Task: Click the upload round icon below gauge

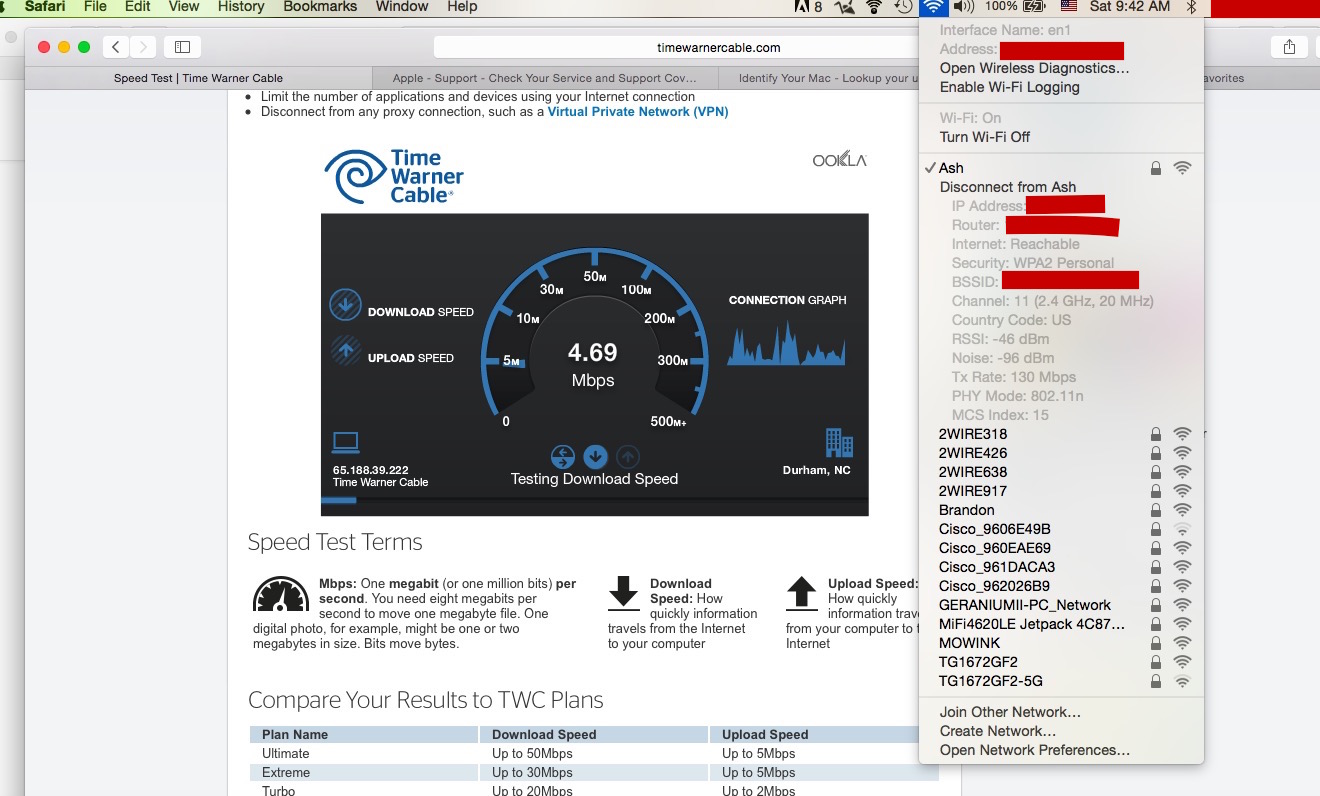Action: [x=627, y=457]
